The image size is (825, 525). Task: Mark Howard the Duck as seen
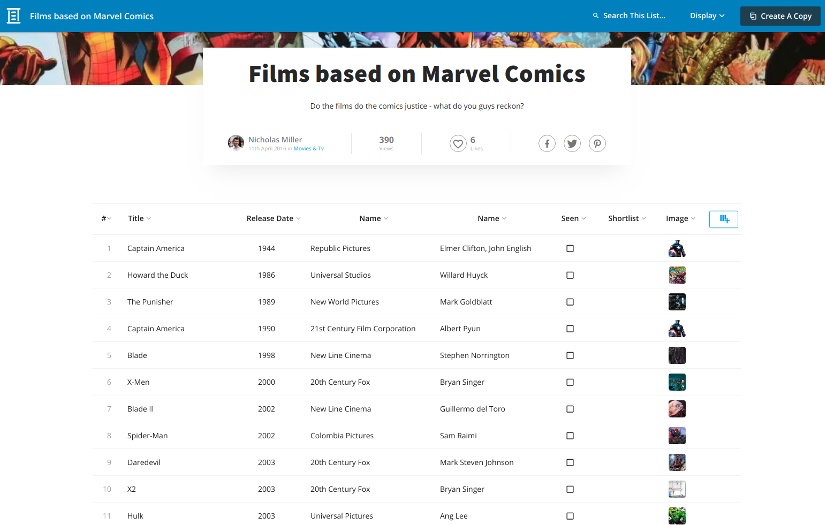pyautogui.click(x=570, y=275)
